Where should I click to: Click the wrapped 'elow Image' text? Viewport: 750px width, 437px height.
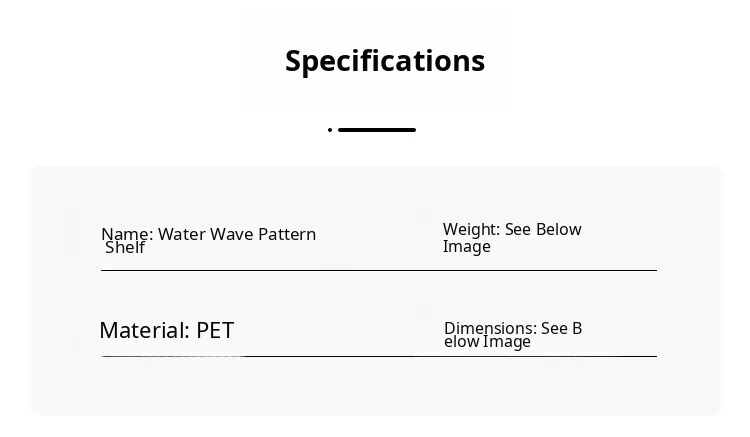point(487,342)
